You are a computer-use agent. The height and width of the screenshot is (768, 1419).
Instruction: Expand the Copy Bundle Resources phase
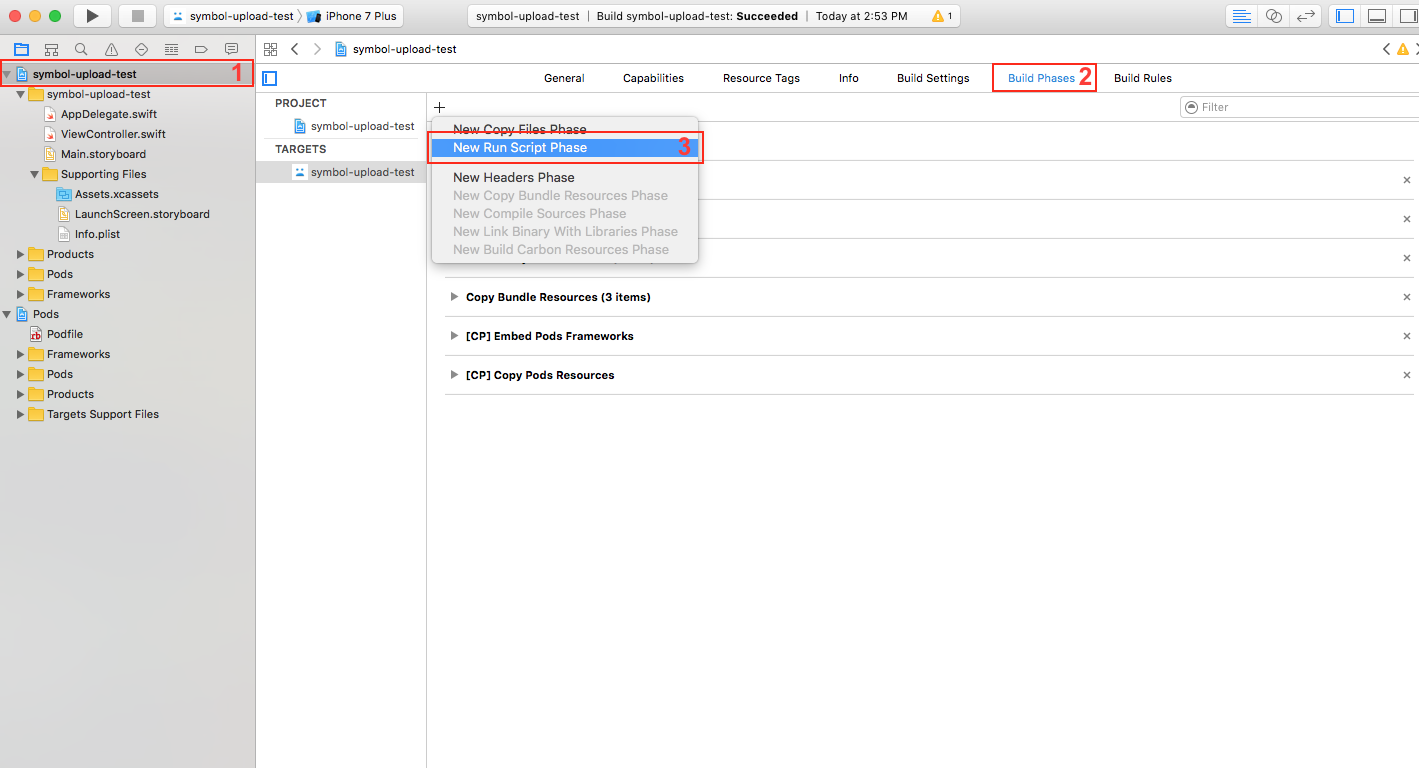455,297
